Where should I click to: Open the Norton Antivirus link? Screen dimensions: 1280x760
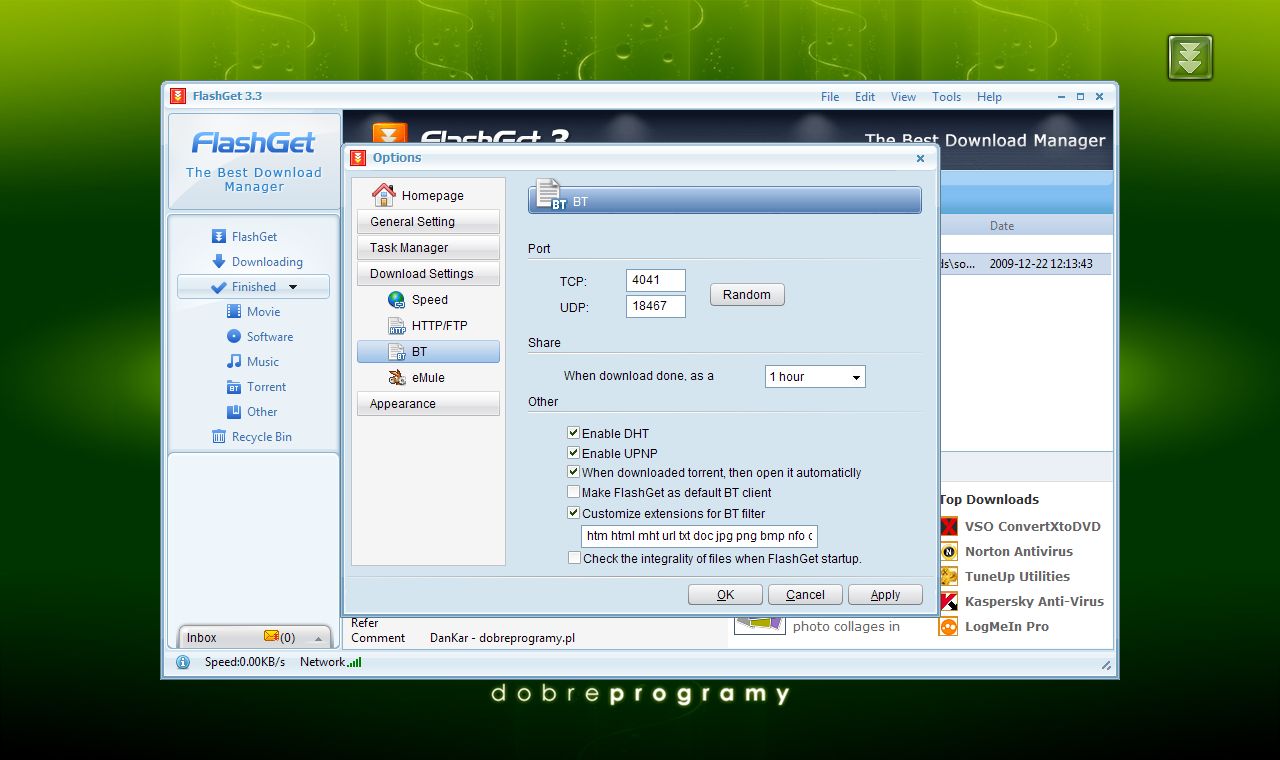point(1018,551)
